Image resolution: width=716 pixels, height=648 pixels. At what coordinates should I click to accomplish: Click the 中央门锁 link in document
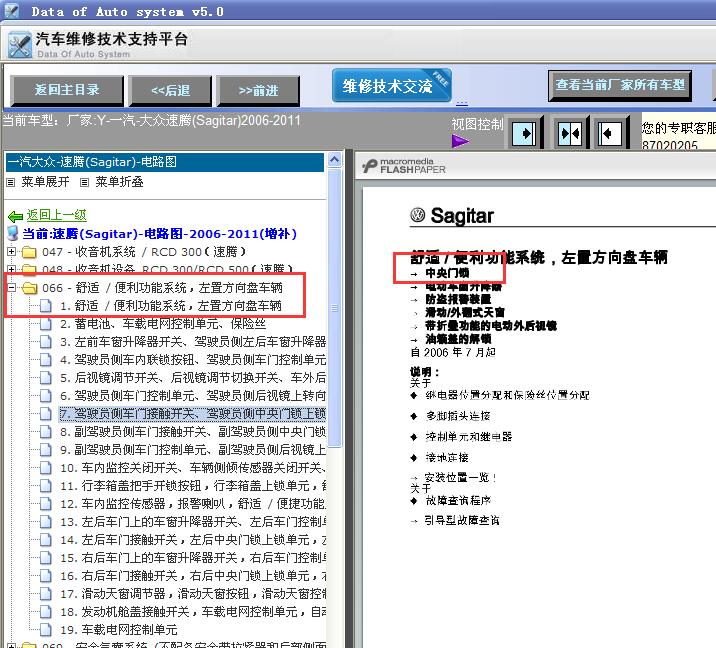click(x=447, y=273)
